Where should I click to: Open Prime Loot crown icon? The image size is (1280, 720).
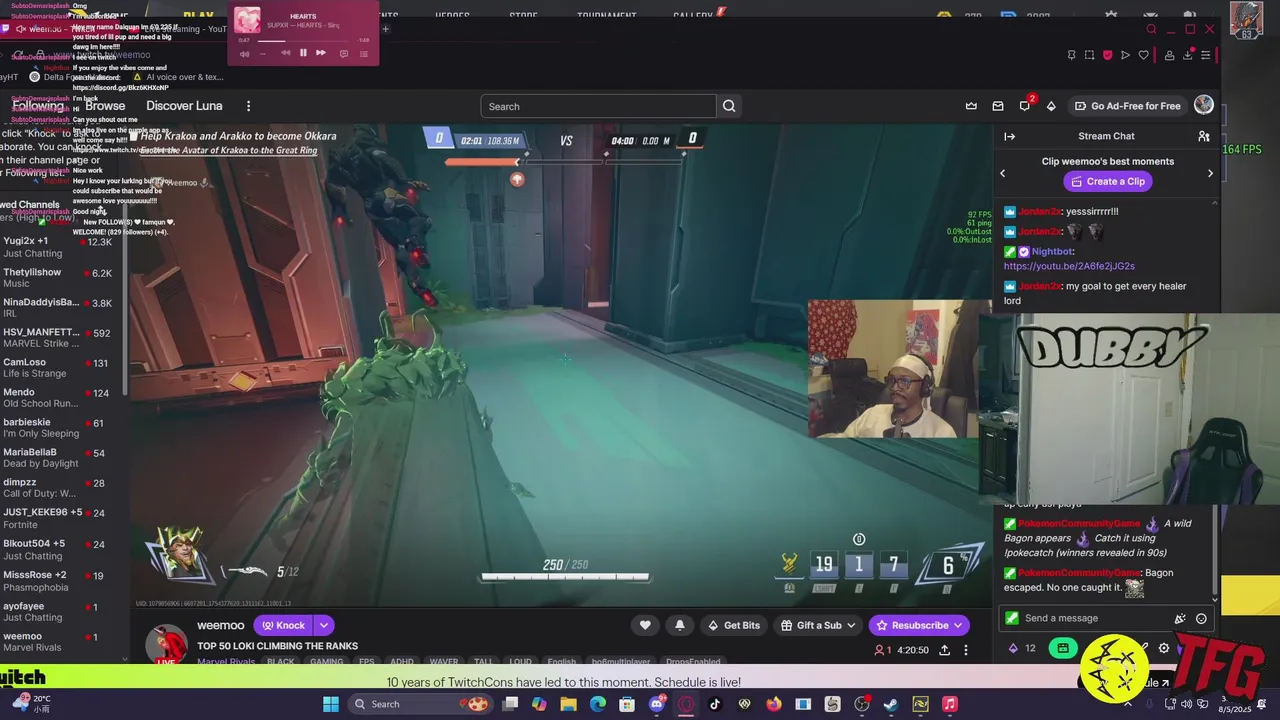(x=971, y=106)
